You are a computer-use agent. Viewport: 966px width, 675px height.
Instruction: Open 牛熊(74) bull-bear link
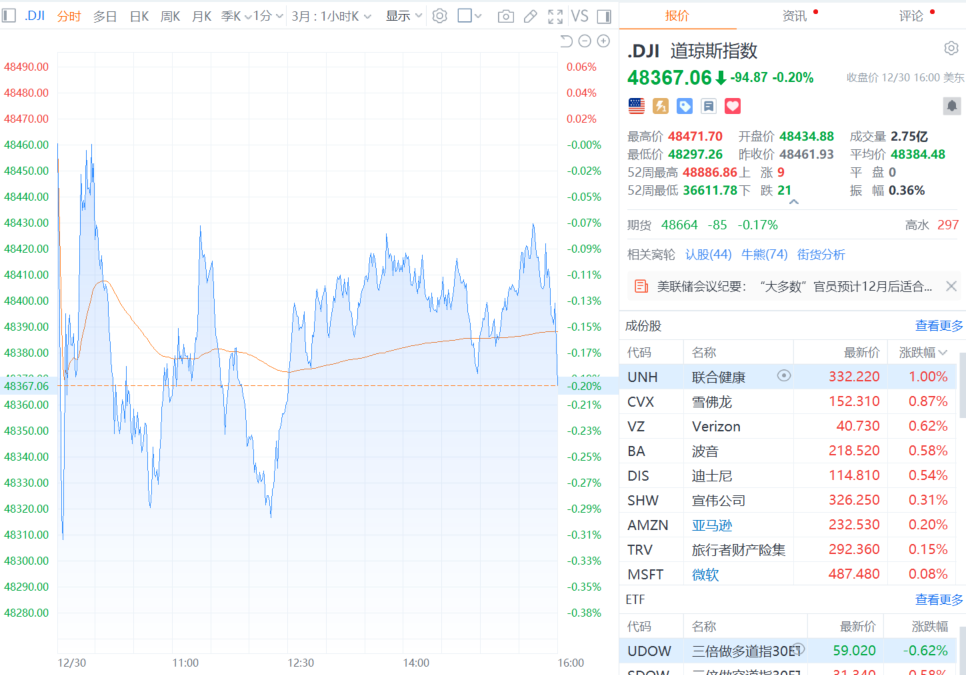coord(764,254)
